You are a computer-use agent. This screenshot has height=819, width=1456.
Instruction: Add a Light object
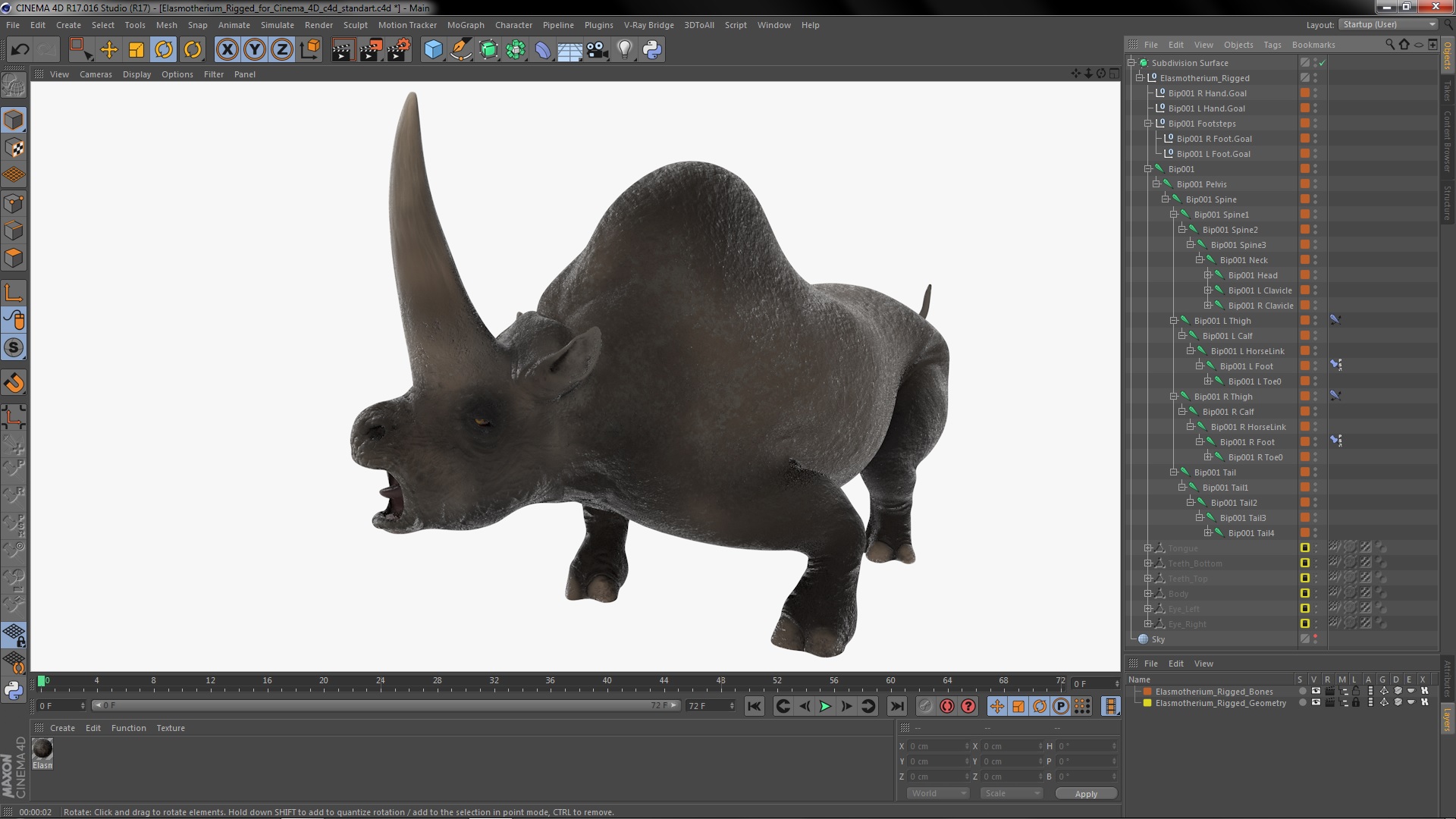pos(625,50)
